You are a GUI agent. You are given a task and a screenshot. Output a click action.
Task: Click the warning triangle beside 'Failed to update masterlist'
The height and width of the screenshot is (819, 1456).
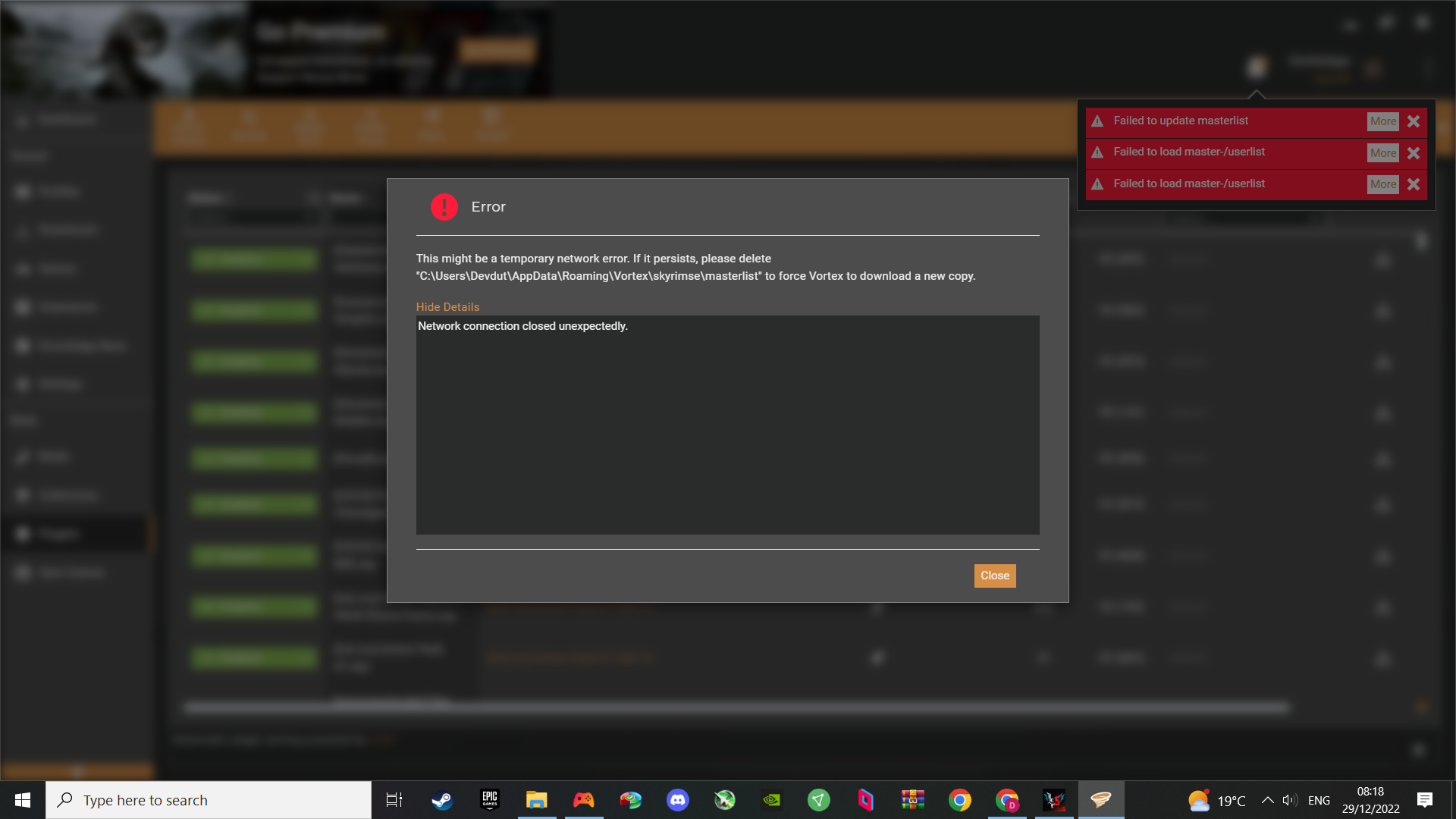click(x=1097, y=121)
